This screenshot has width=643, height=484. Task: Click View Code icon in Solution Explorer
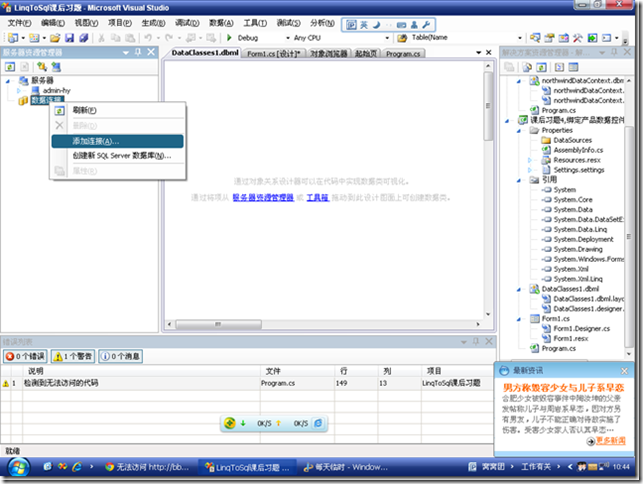[559, 67]
